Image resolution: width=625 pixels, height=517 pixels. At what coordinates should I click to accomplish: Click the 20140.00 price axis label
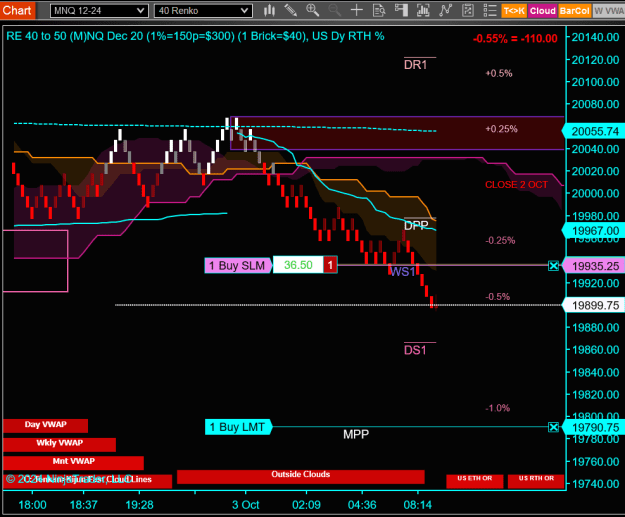pyautogui.click(x=595, y=37)
